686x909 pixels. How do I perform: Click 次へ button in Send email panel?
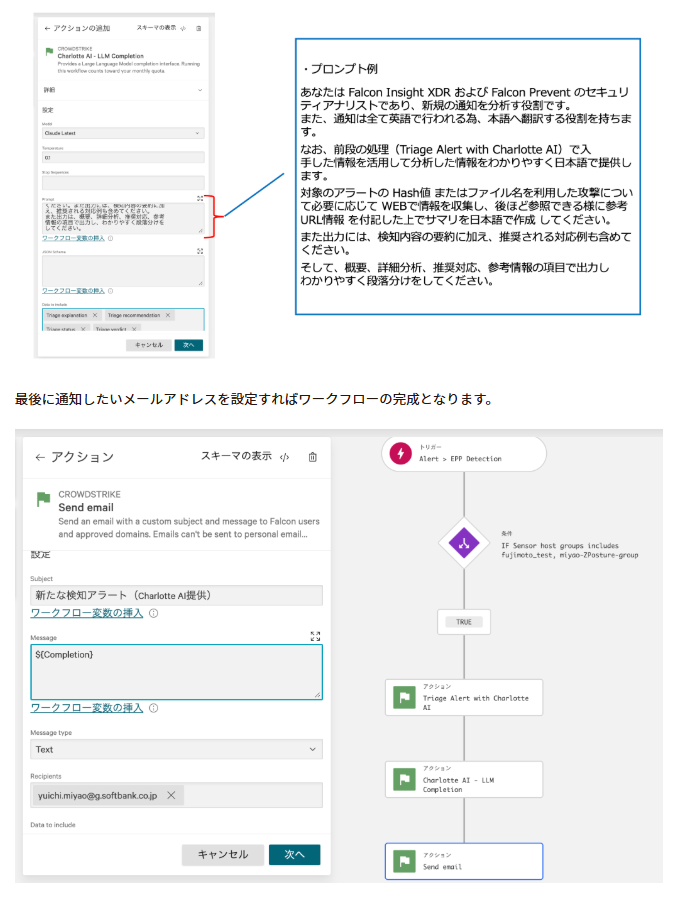click(294, 854)
